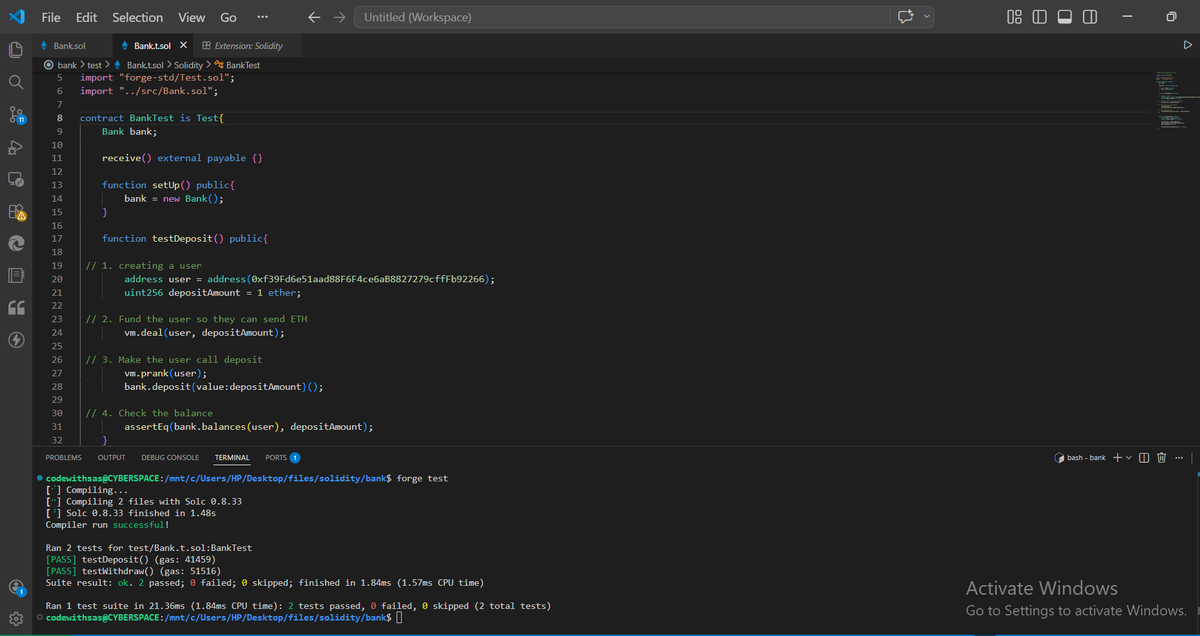Screen dimensions: 1200x636
Task: Switch to the OUTPUT panel tab
Action: (112, 458)
